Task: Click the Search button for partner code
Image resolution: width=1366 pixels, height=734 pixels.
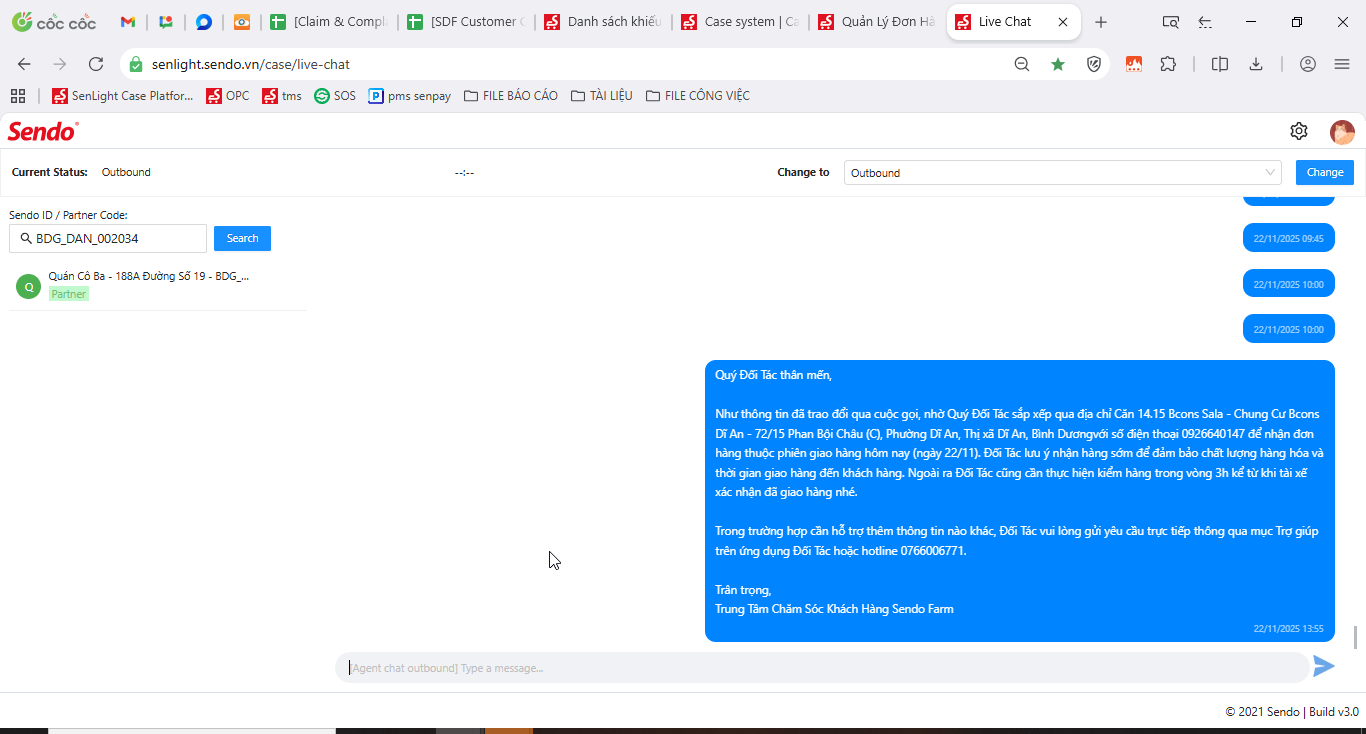Action: point(242,238)
